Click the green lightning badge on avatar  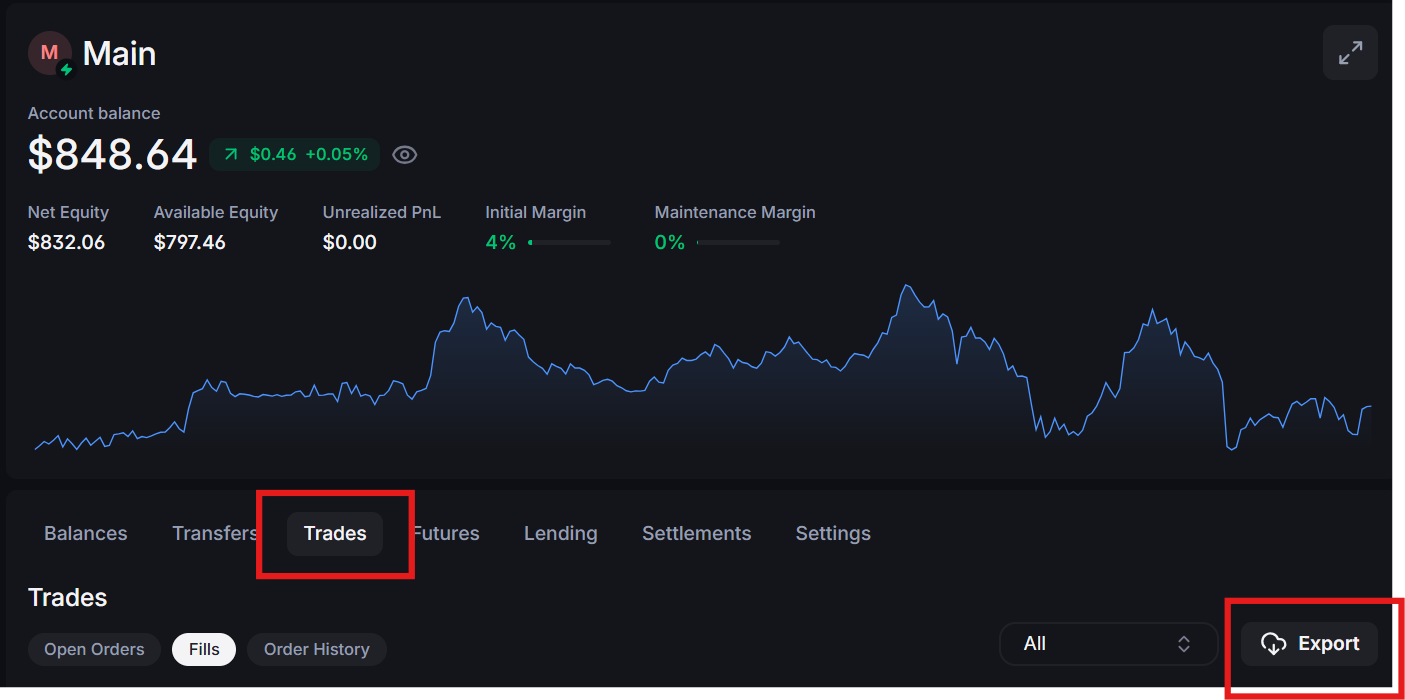[x=67, y=70]
